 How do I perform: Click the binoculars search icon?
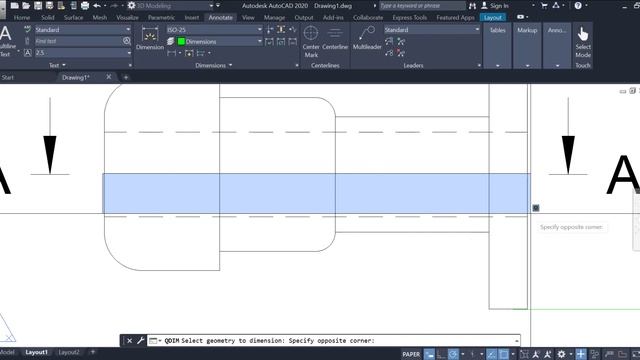472,6
